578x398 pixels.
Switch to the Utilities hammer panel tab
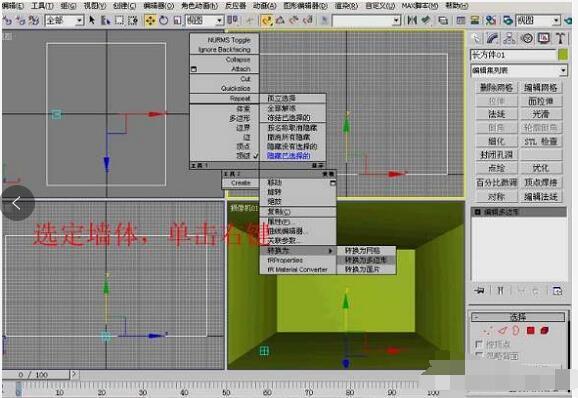point(560,38)
